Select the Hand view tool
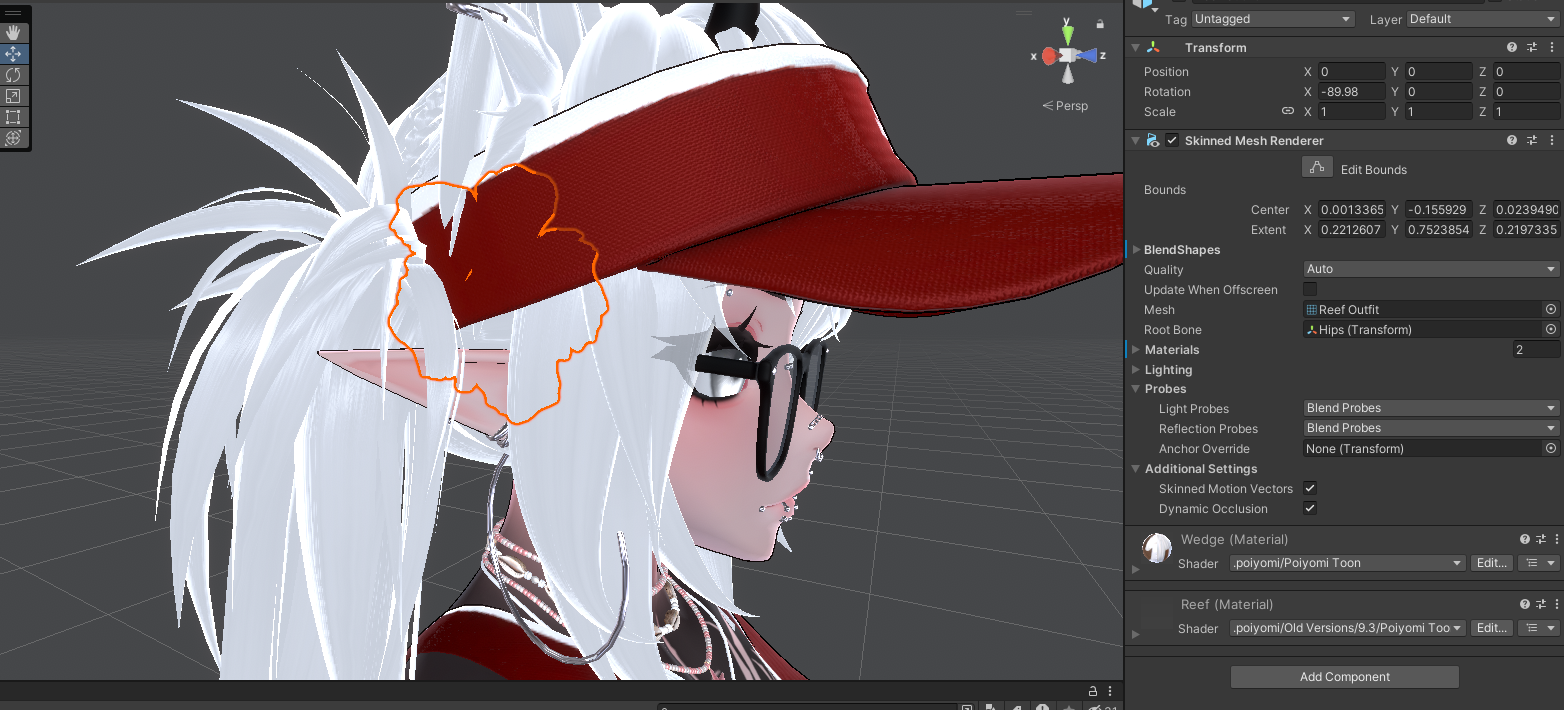This screenshot has height=710, width=1564. [x=14, y=33]
